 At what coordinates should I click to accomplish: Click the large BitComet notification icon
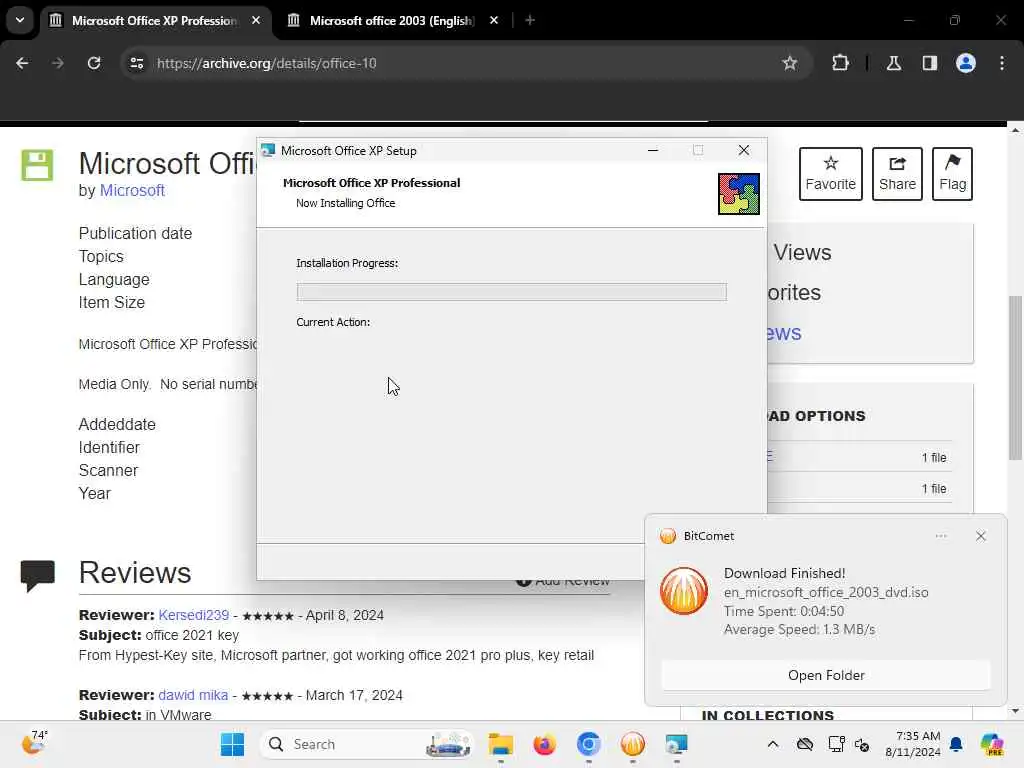tap(684, 591)
